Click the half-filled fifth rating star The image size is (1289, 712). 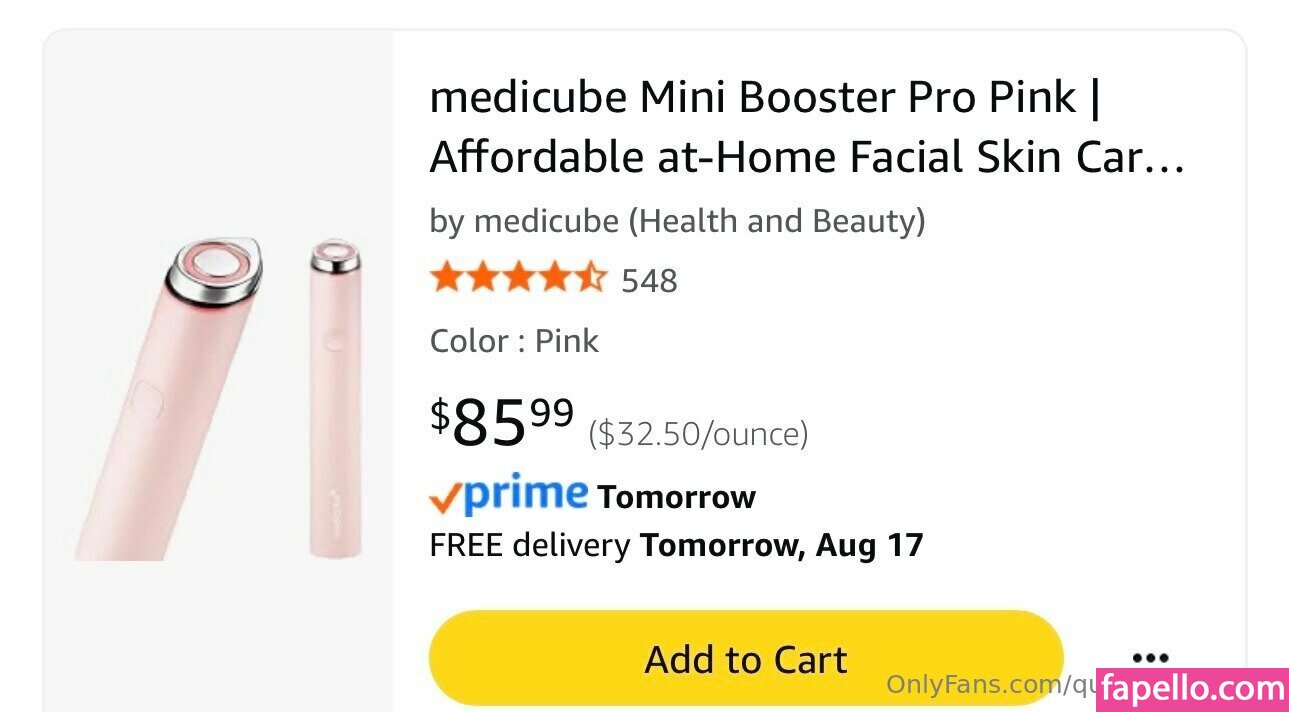coord(592,278)
